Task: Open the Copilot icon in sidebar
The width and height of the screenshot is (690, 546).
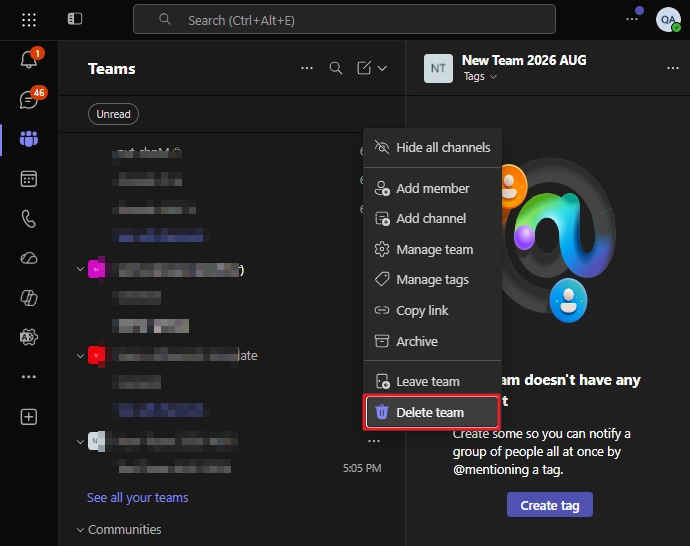Action: click(29, 298)
